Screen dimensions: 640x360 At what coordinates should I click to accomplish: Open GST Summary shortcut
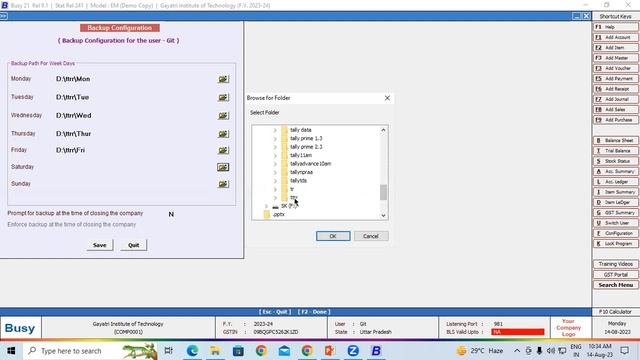click(616, 213)
